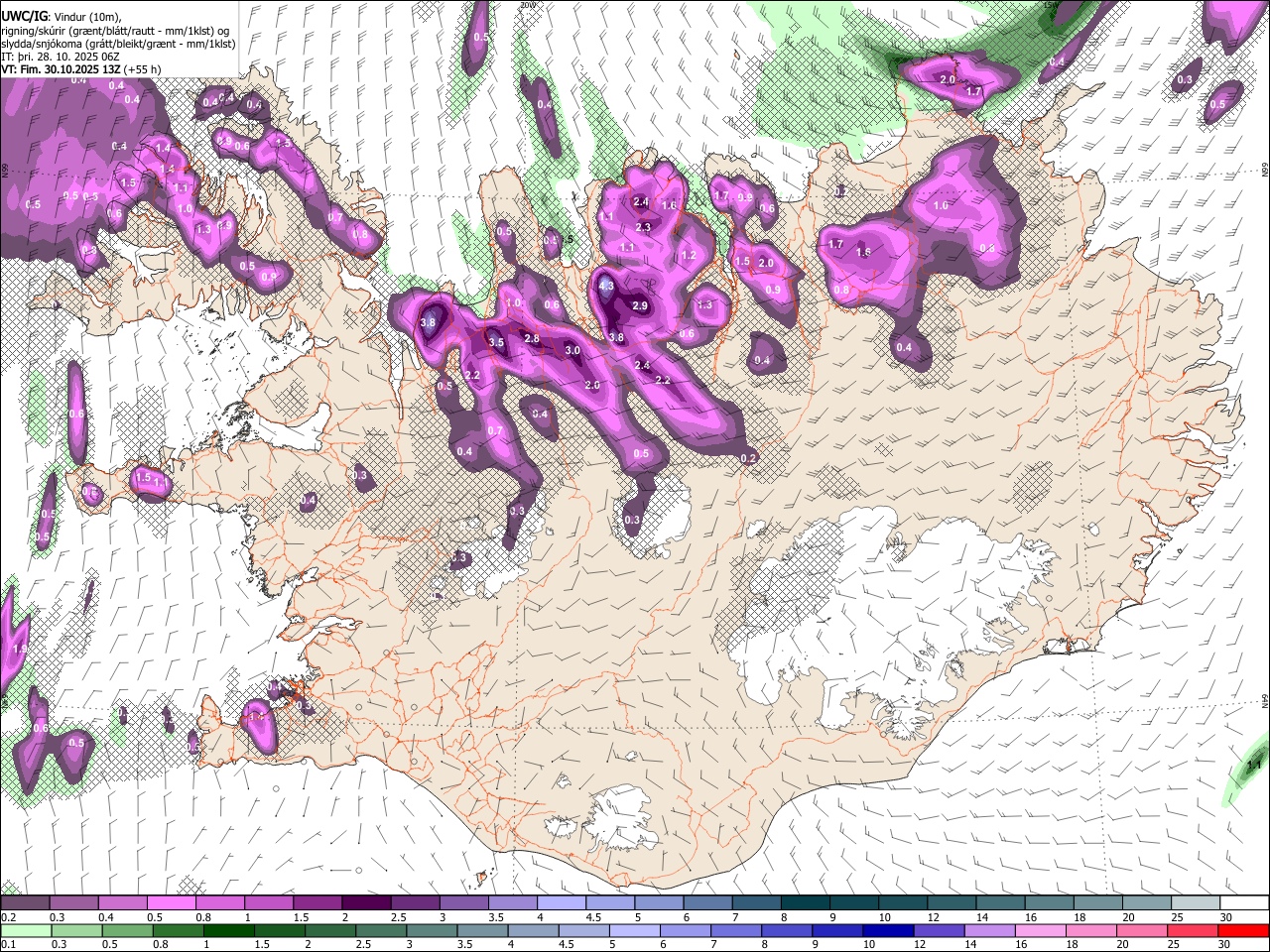The height and width of the screenshot is (952, 1270).
Task: Pick the lower scale bright red swatch at 30
Action: [x=1244, y=930]
